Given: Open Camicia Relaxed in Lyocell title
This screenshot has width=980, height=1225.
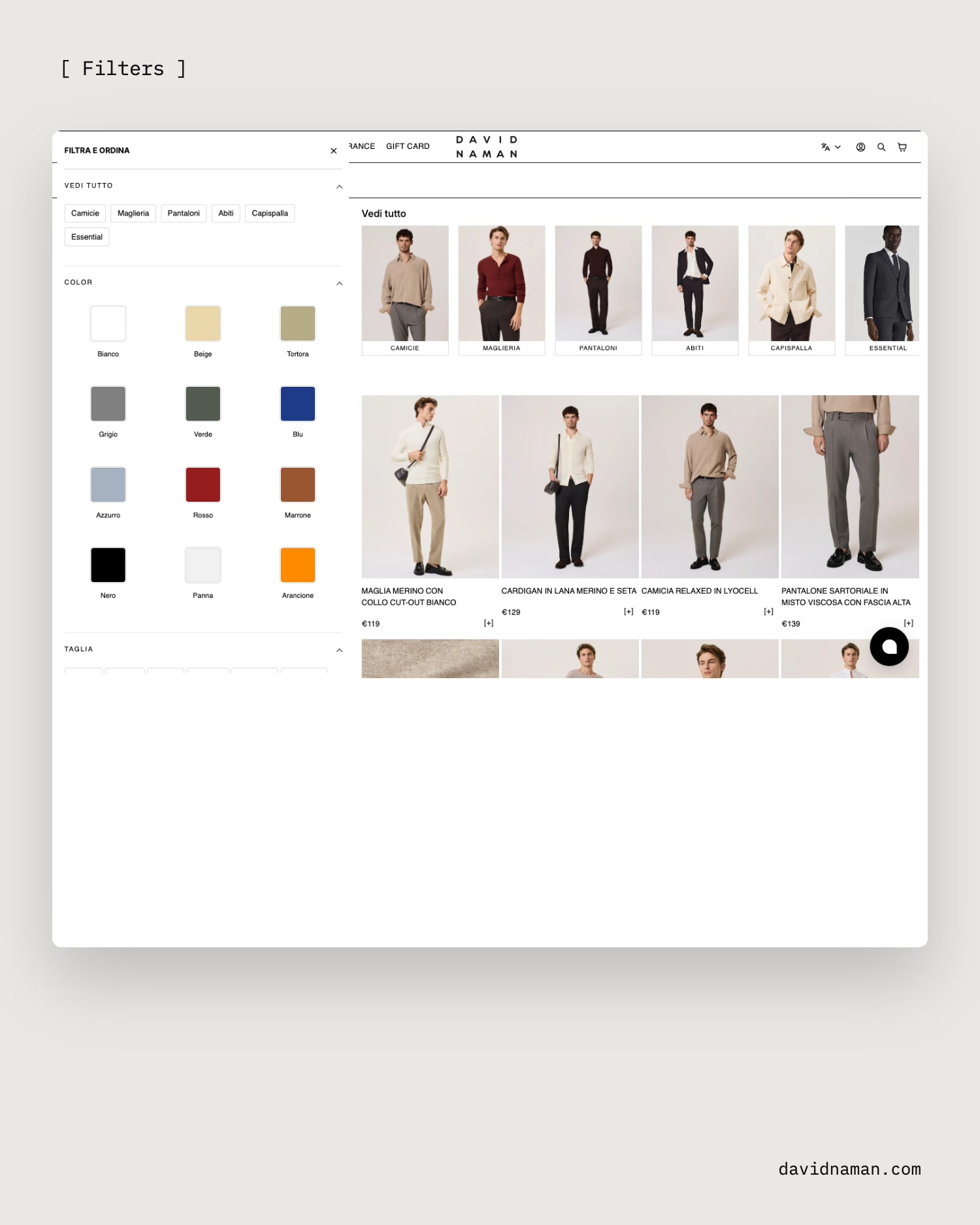Looking at the screenshot, I should coord(700,591).
